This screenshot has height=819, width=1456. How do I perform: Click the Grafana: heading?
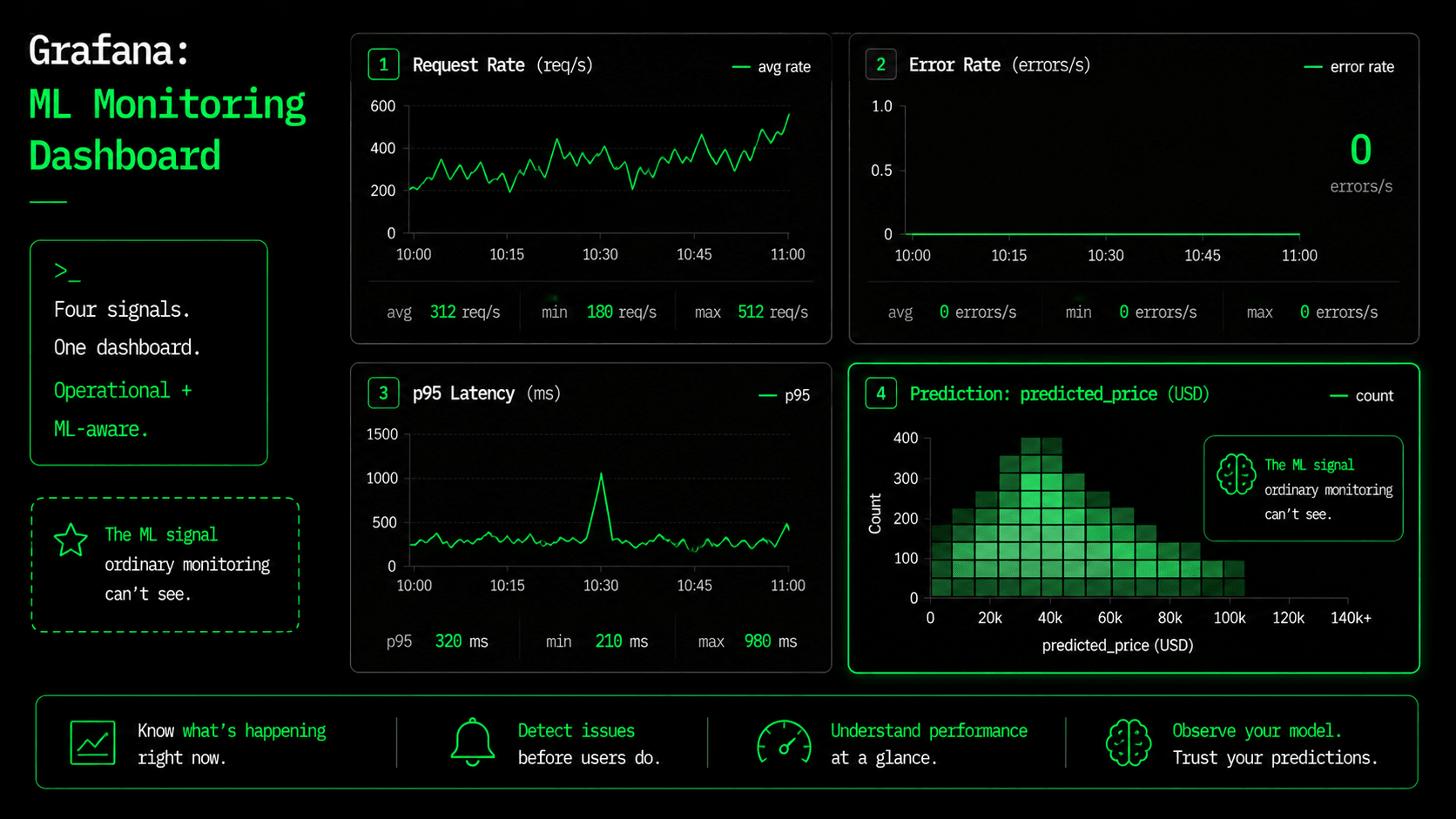coord(109,50)
